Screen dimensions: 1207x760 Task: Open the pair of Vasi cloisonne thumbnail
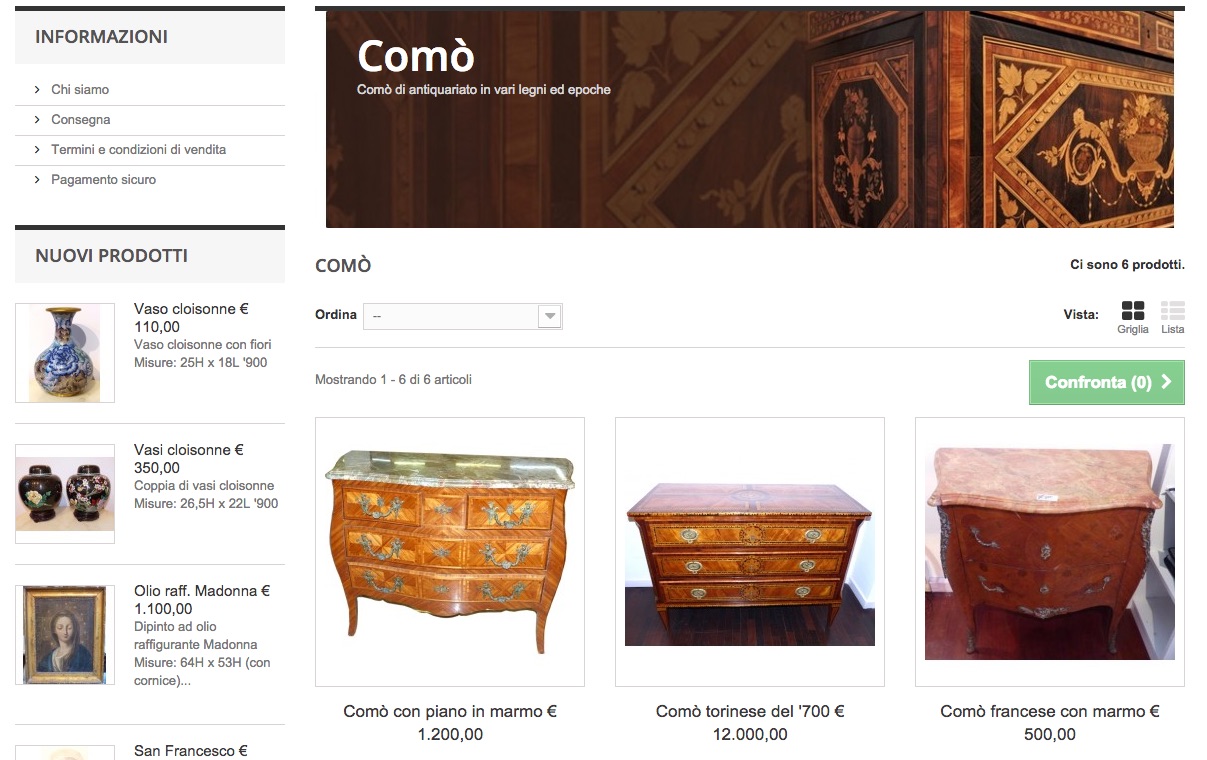(x=65, y=494)
